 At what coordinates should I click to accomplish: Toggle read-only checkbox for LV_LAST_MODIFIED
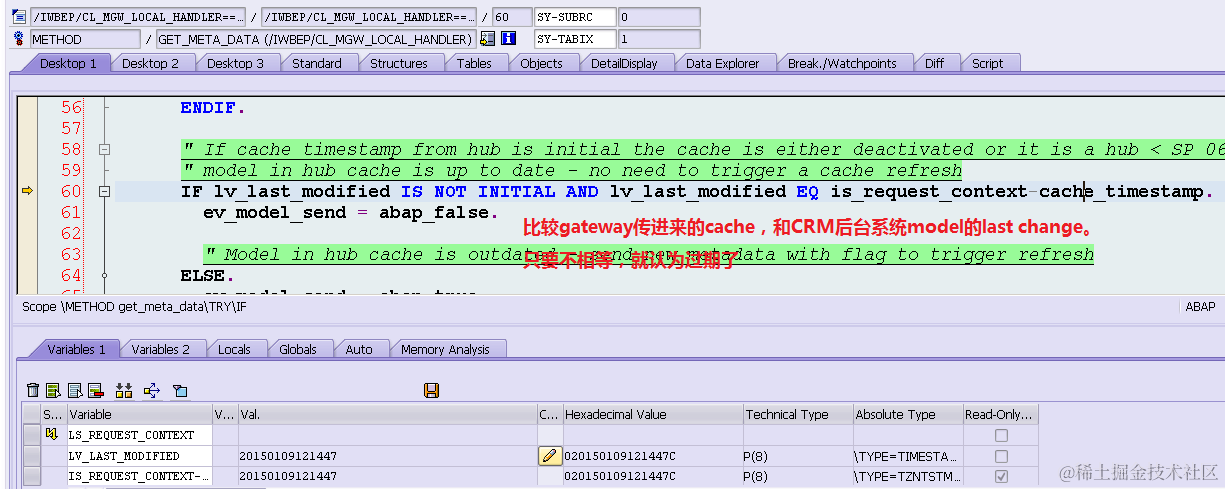(1001, 456)
